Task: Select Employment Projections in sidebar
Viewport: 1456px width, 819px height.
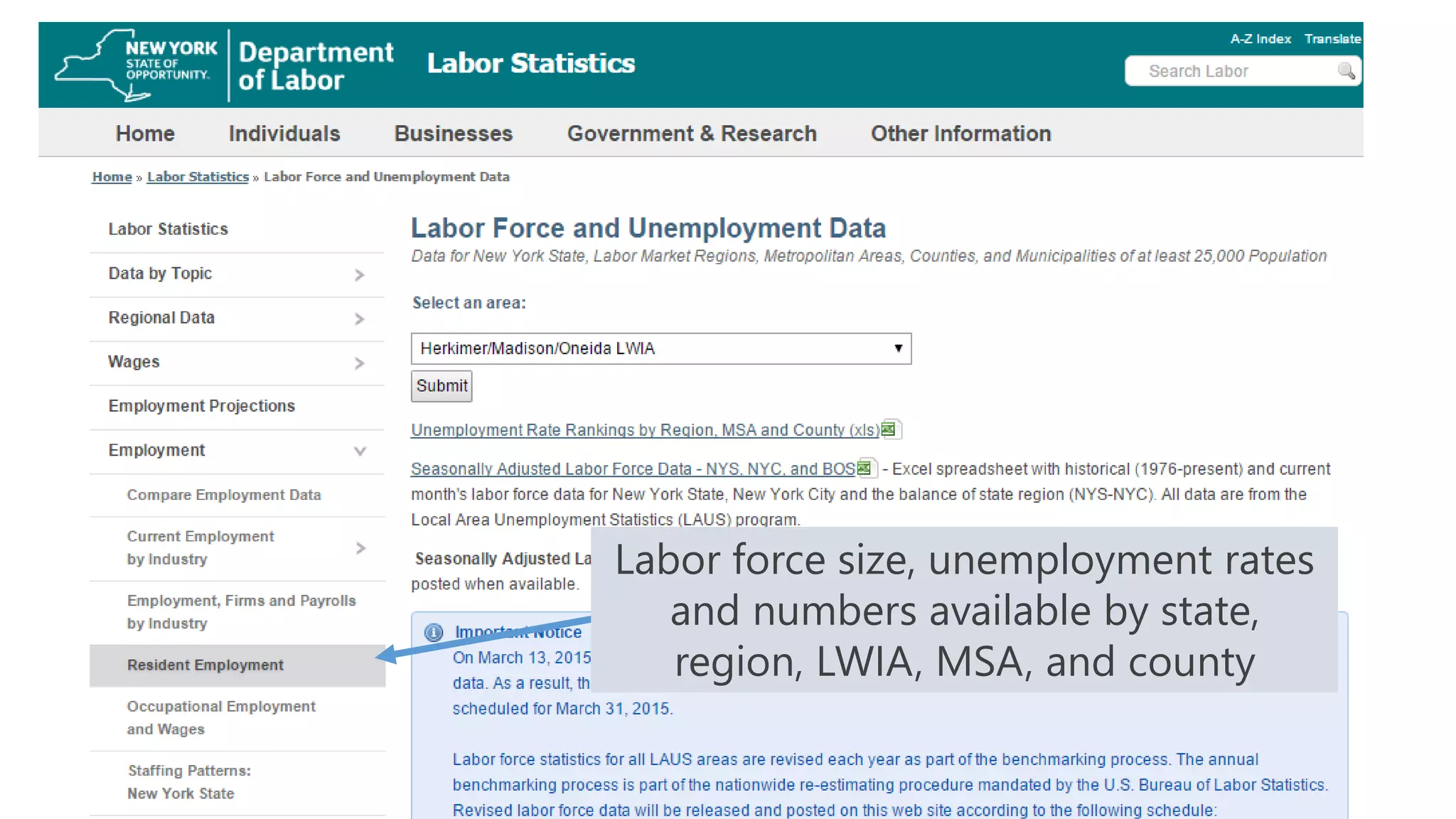Action: [202, 407]
